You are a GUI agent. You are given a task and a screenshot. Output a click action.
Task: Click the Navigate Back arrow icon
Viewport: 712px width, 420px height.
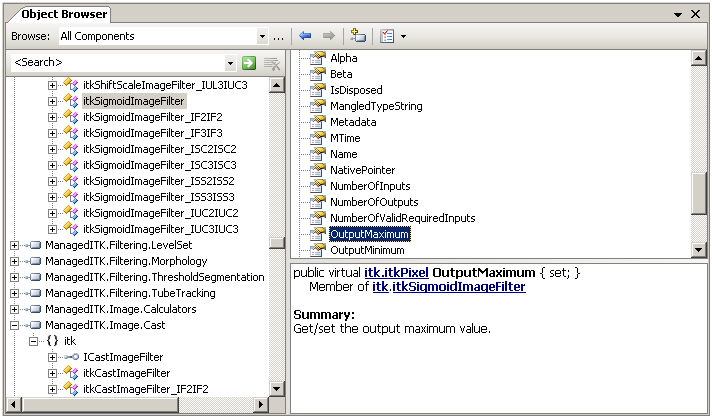point(305,36)
